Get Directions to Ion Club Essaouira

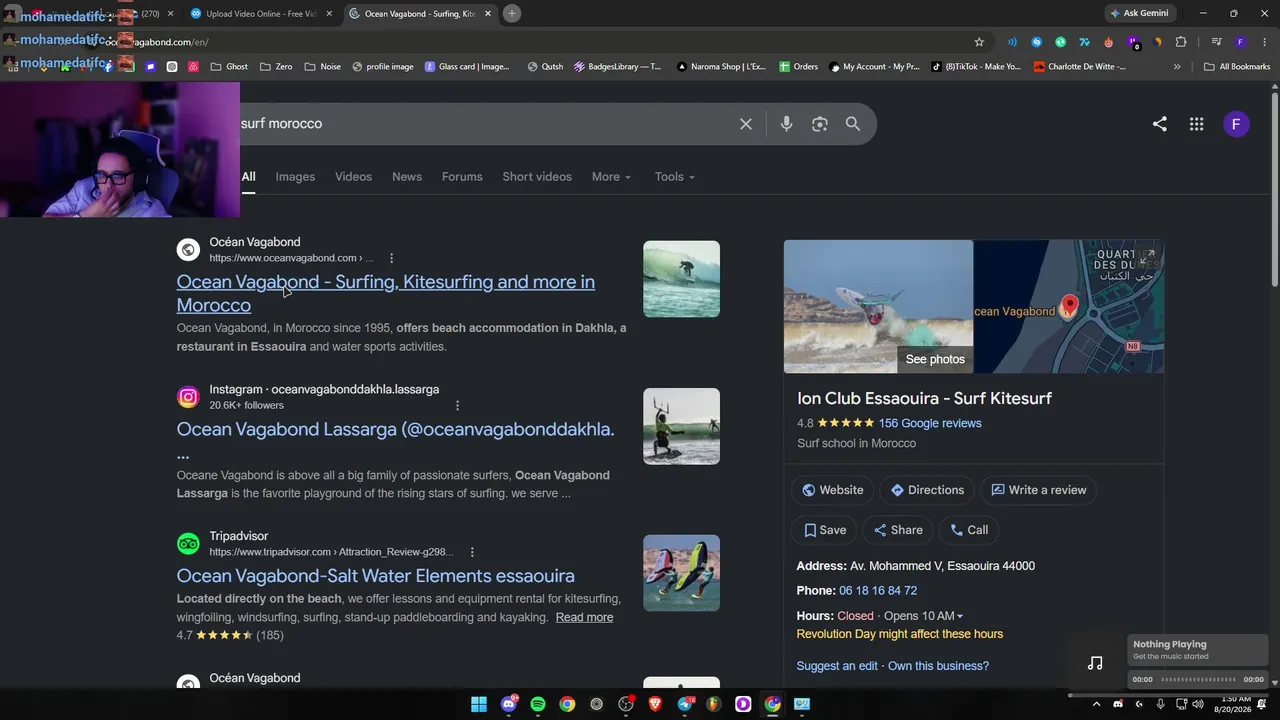coord(927,490)
